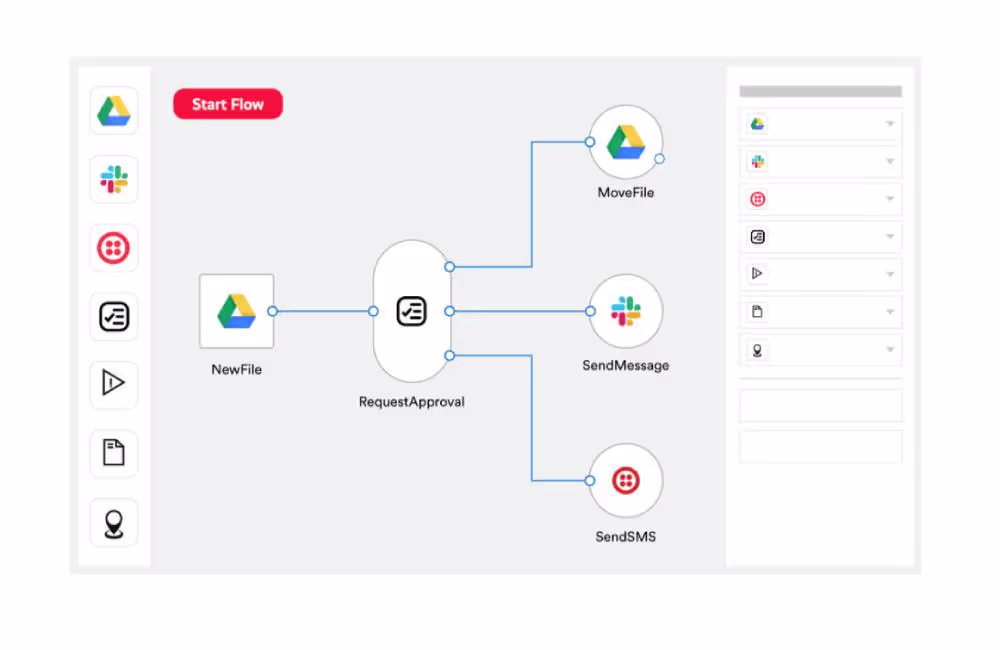1000x650 pixels.
Task: Expand the Twilio dropdown arrow in right panel
Action: [x=890, y=199]
